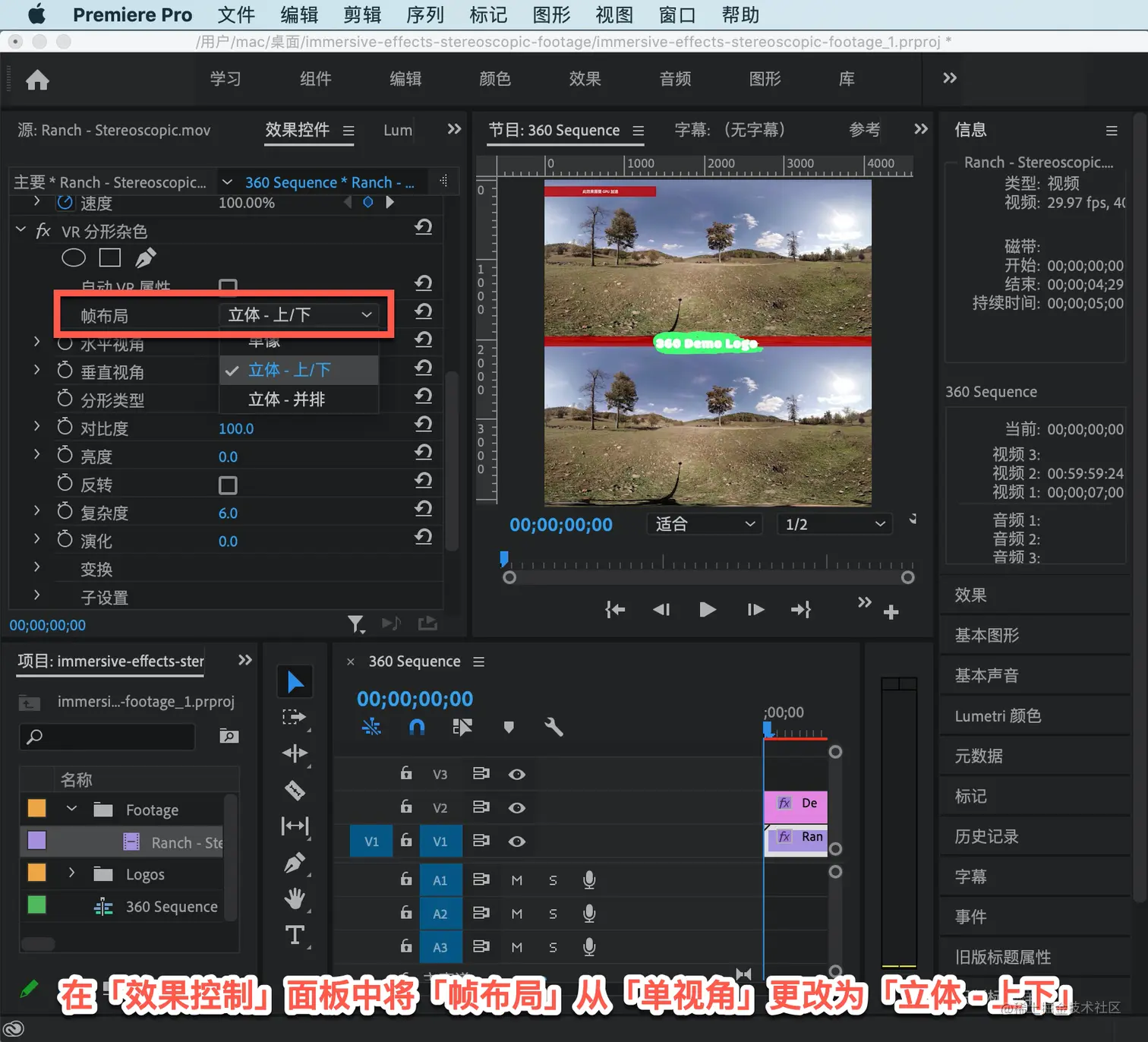Play the program monitor
Image resolution: width=1148 pixels, height=1042 pixels.
707,609
